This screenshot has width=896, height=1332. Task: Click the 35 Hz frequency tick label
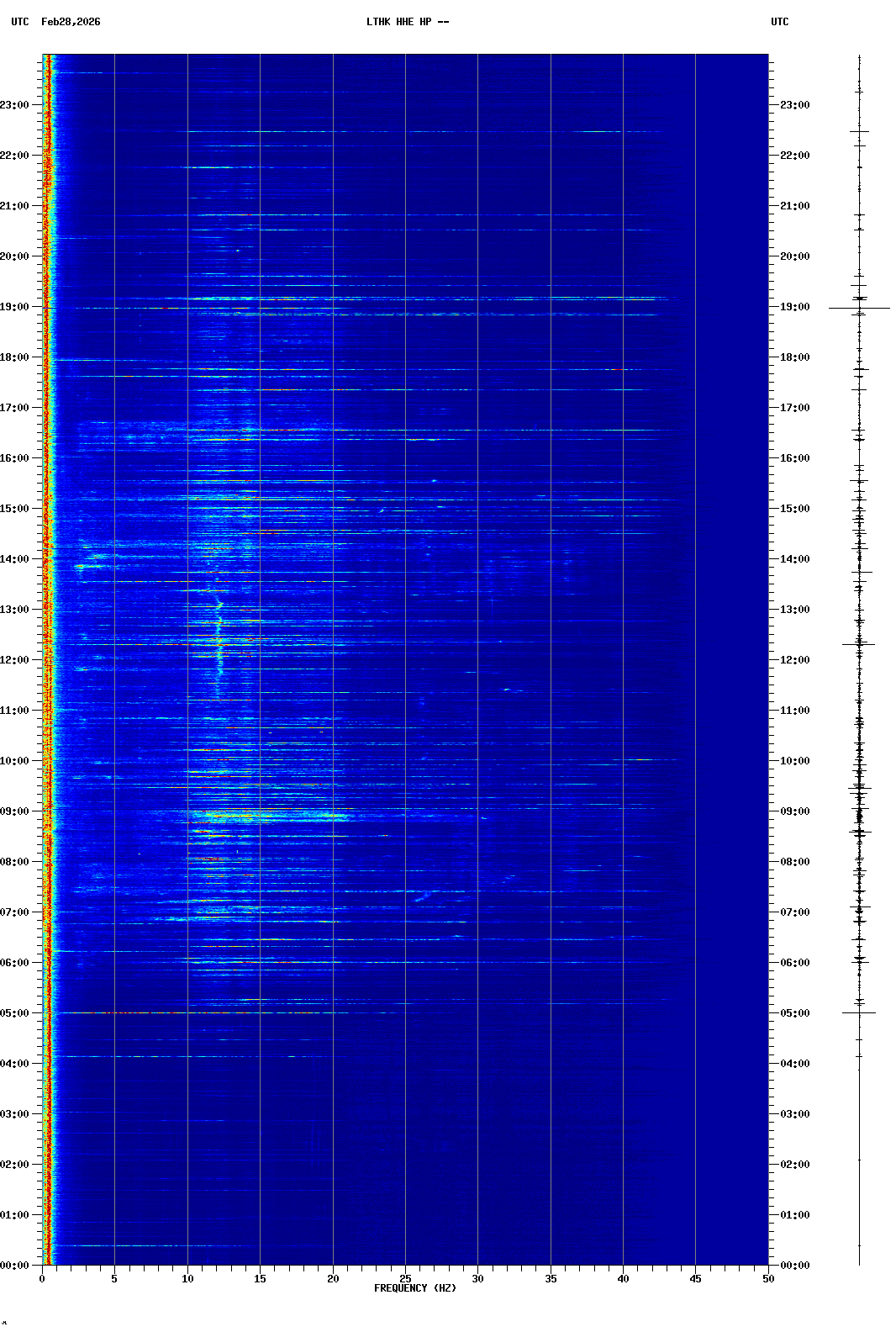click(x=551, y=1279)
